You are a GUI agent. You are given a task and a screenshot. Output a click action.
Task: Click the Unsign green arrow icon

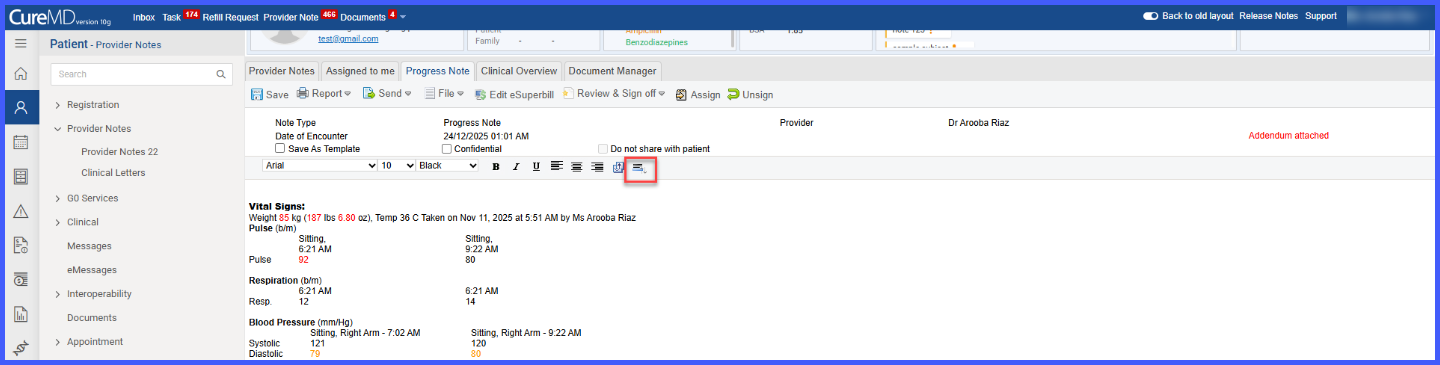(x=733, y=94)
